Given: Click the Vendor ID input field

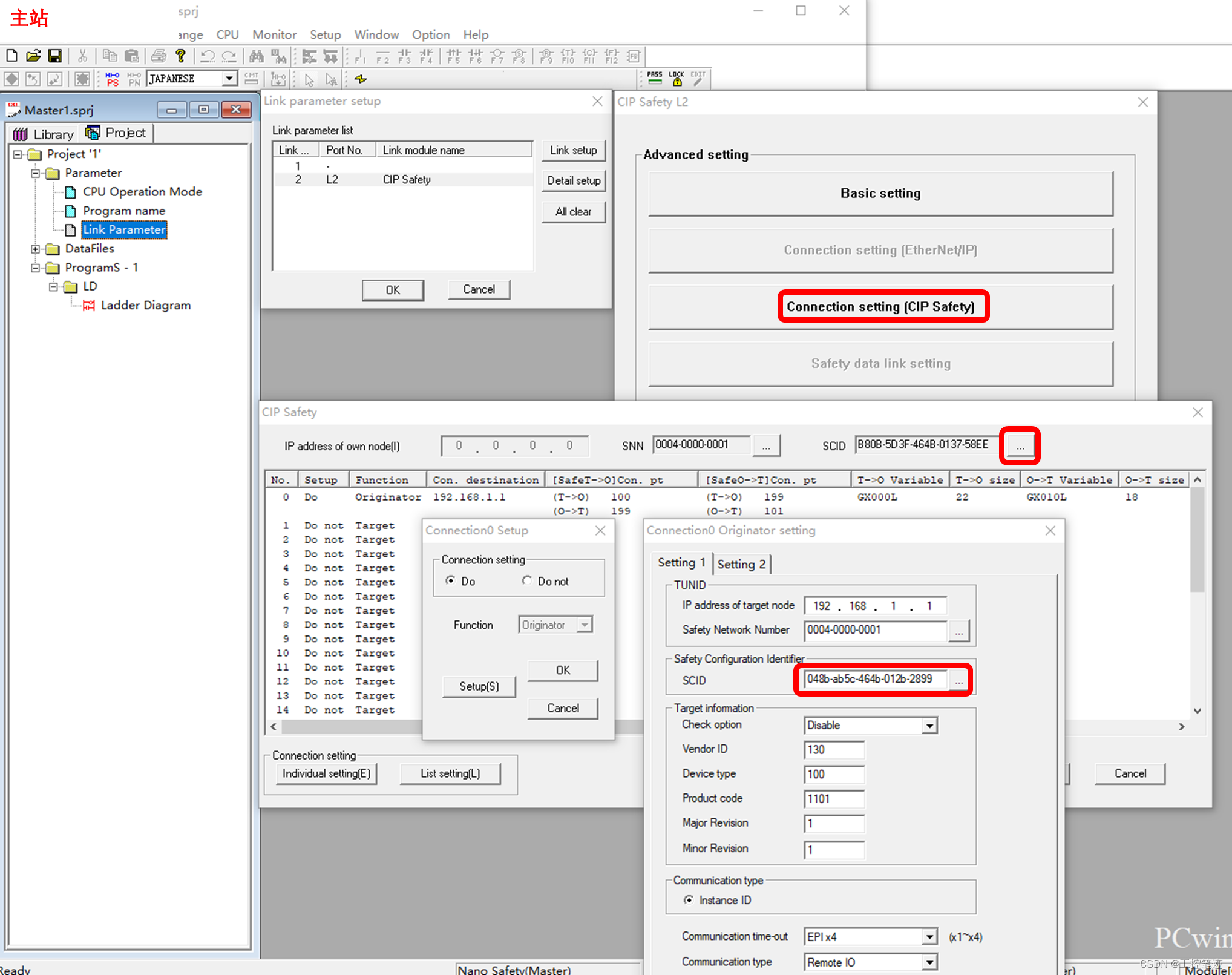Looking at the screenshot, I should click(x=834, y=750).
